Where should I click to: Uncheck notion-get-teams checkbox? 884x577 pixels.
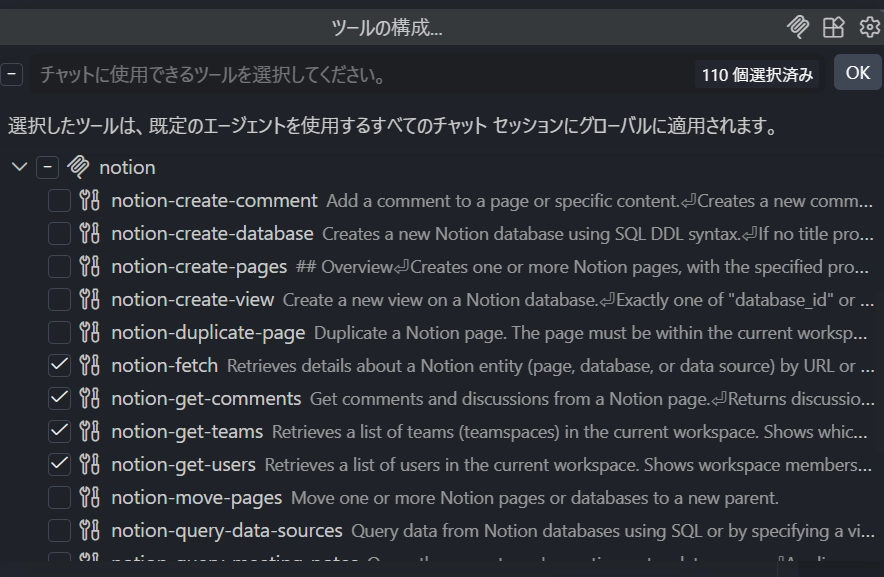[59, 431]
